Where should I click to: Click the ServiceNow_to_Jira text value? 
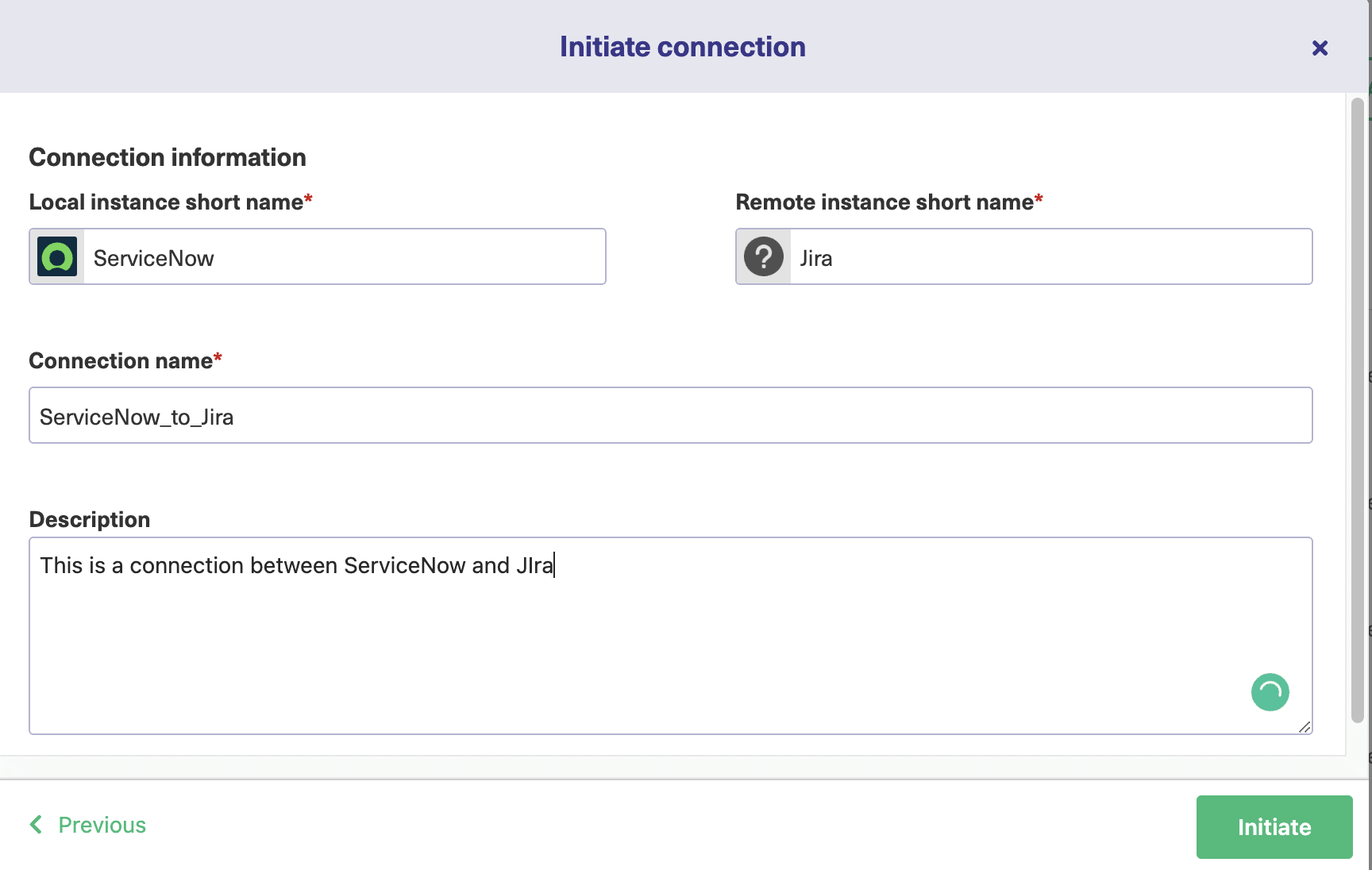(x=137, y=416)
